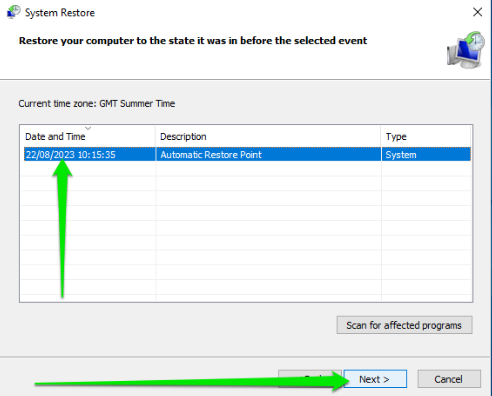Image resolution: width=492 pixels, height=396 pixels.
Task: Click the computer-with-clock restore icon in header
Action: click(466, 50)
